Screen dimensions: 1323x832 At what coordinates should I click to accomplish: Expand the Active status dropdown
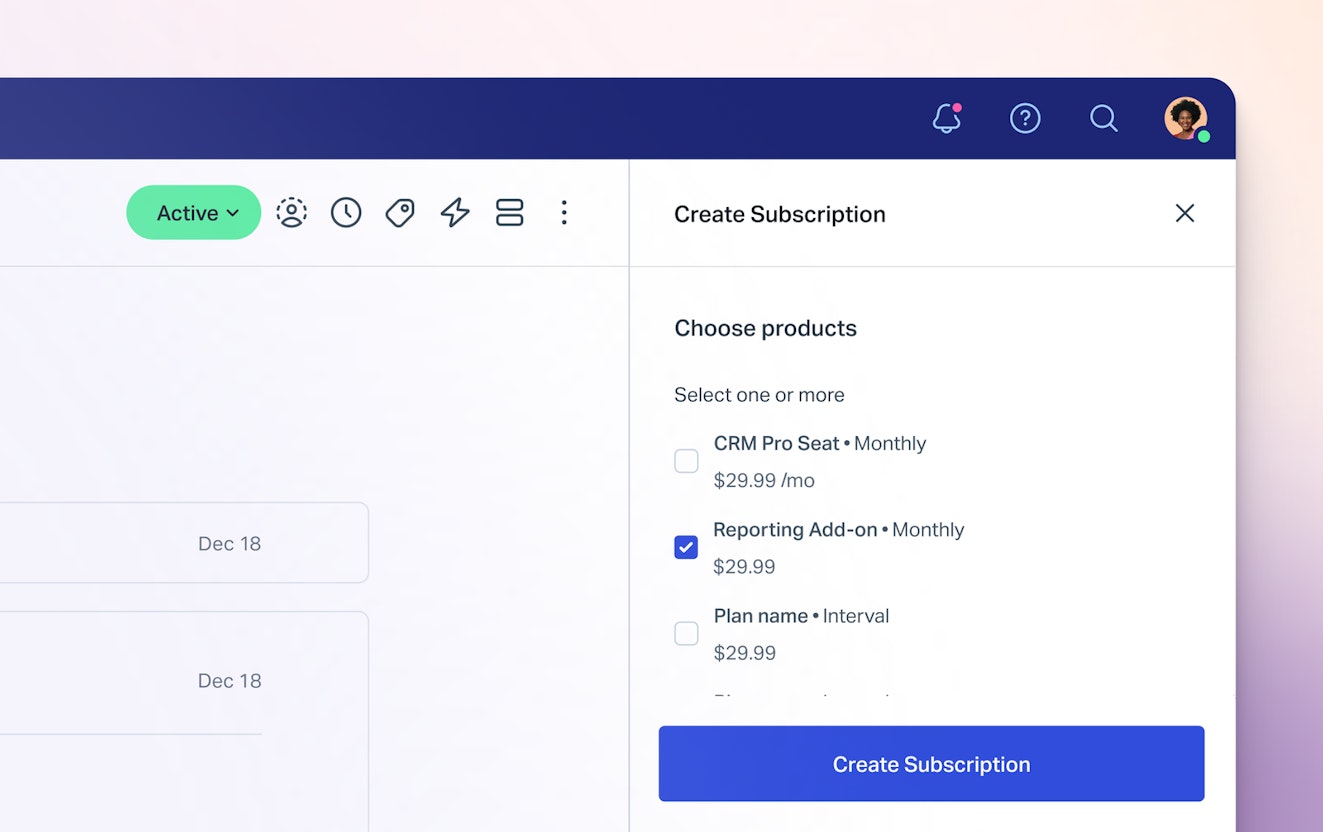194,213
